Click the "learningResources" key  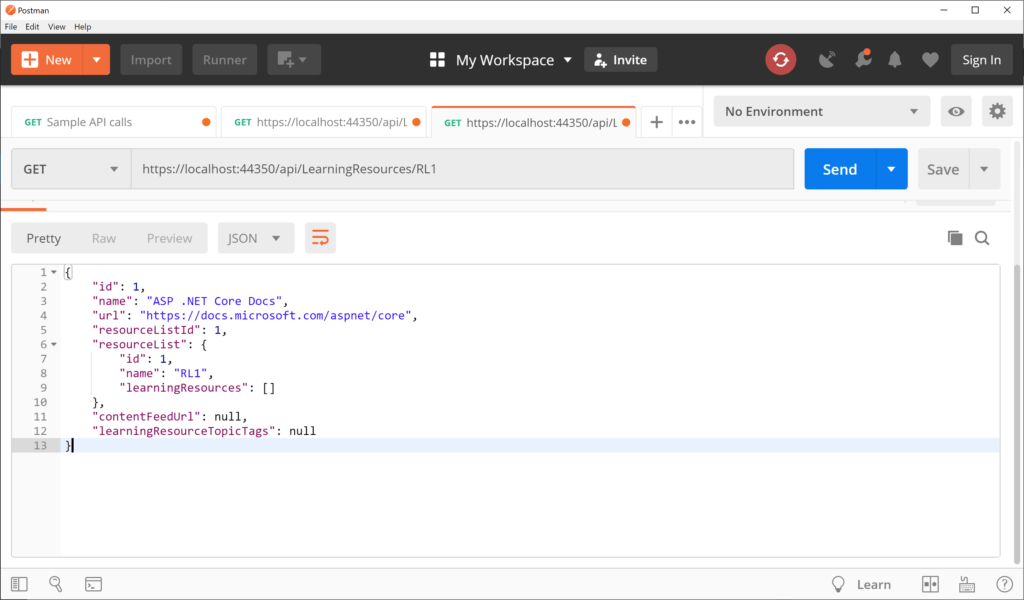[x=184, y=388]
